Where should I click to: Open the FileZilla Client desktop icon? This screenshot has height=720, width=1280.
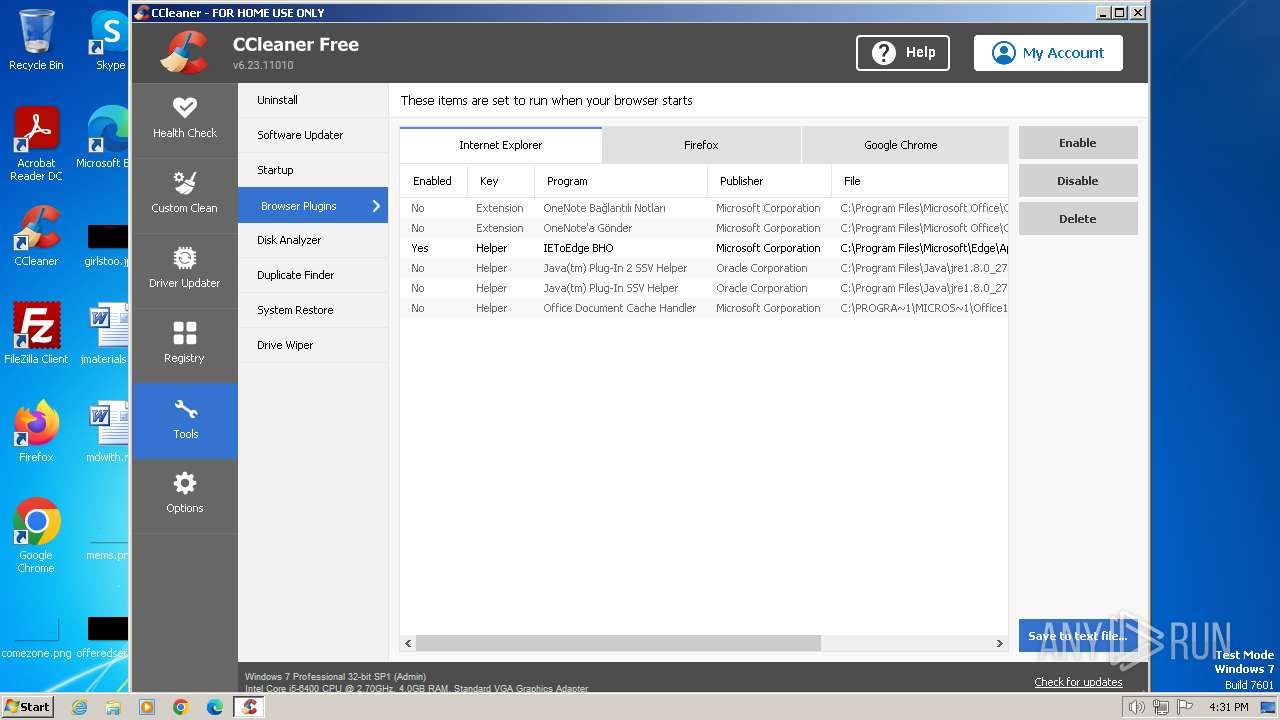click(x=36, y=334)
